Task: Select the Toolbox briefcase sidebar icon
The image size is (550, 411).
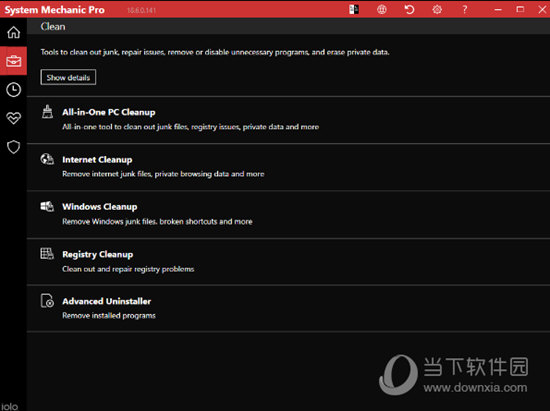Action: point(13,61)
